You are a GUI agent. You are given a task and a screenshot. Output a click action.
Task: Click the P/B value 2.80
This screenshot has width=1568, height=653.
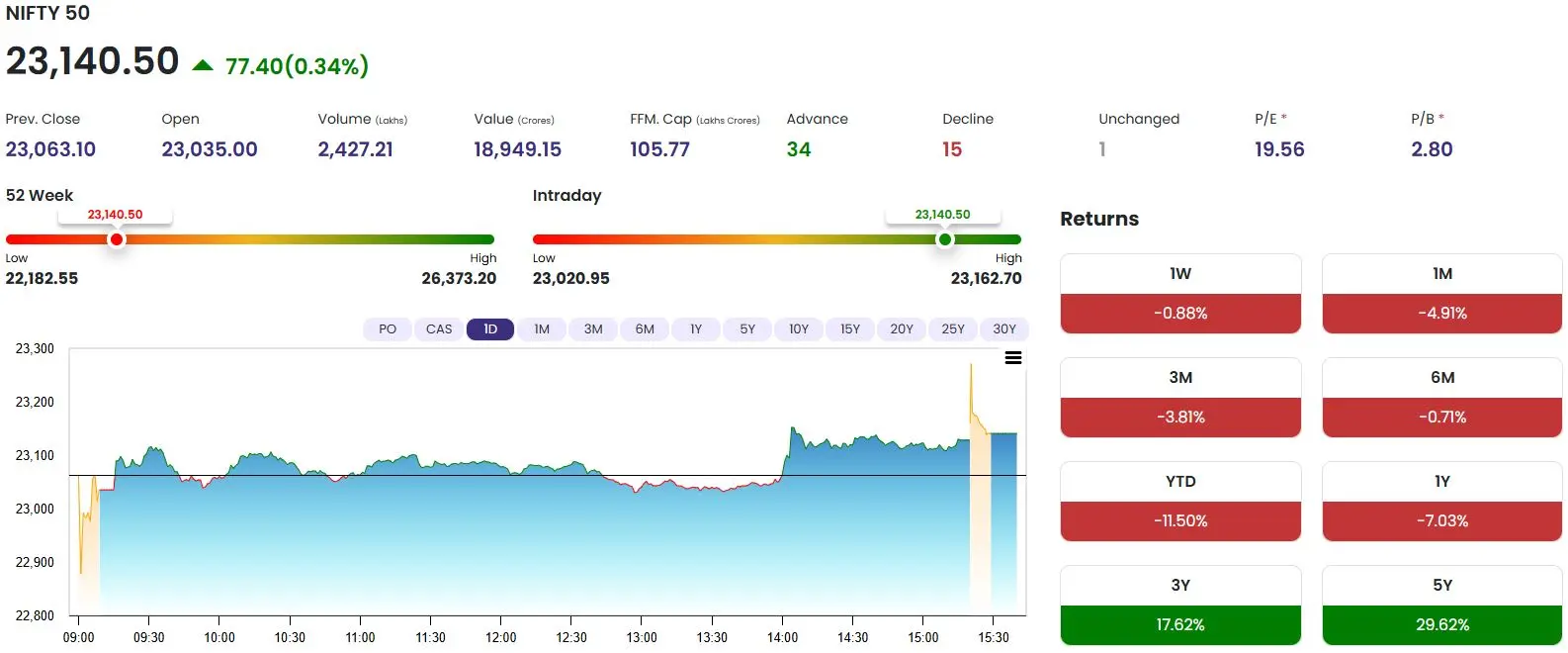point(1432,149)
